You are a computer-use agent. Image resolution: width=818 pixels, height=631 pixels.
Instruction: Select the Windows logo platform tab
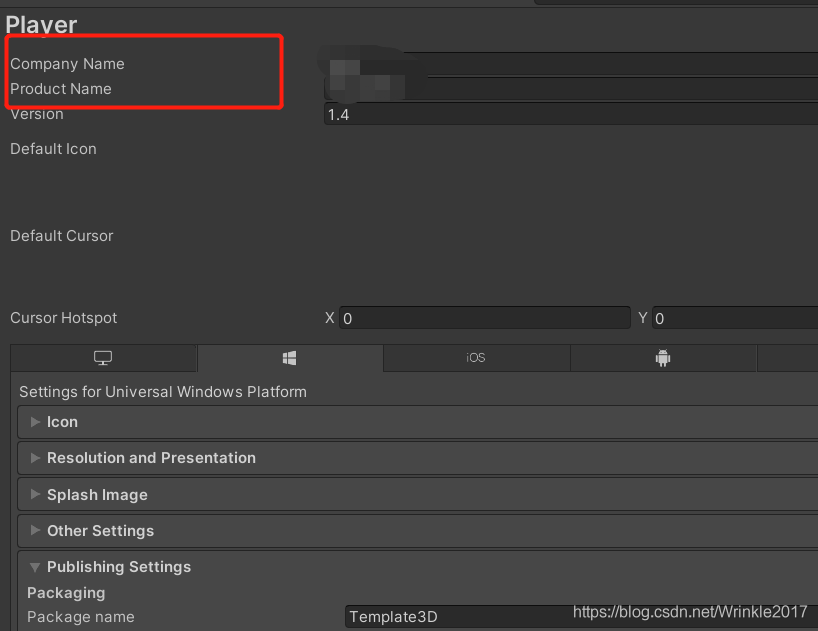tap(290, 358)
